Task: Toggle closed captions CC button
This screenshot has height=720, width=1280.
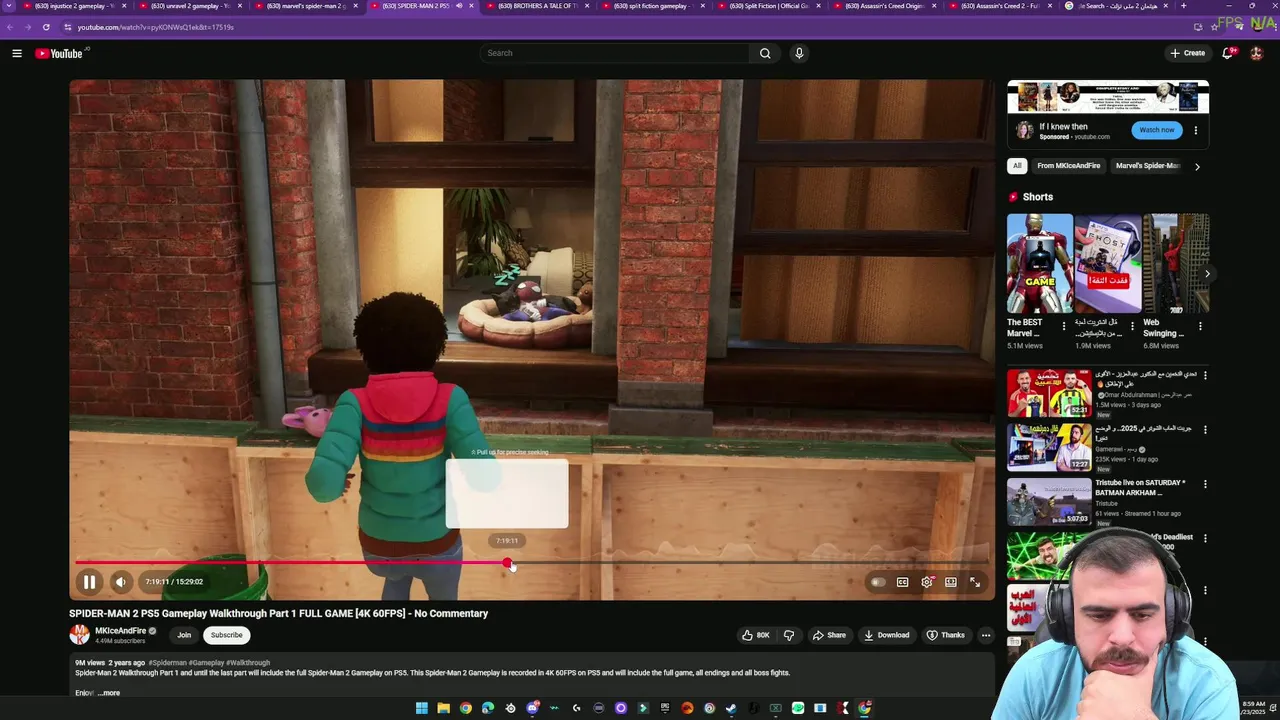Action: (902, 582)
